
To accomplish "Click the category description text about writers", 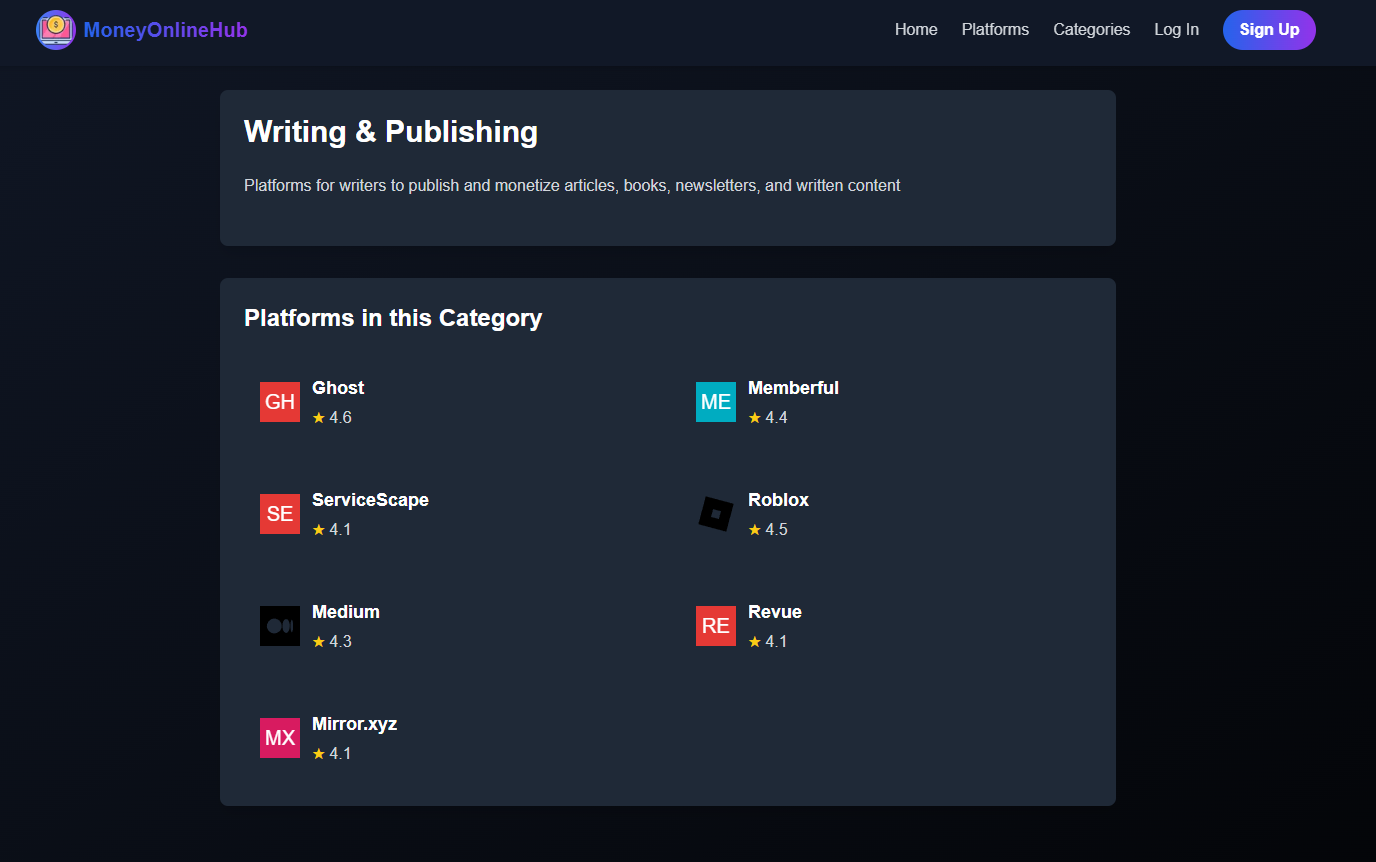I will coord(572,186).
